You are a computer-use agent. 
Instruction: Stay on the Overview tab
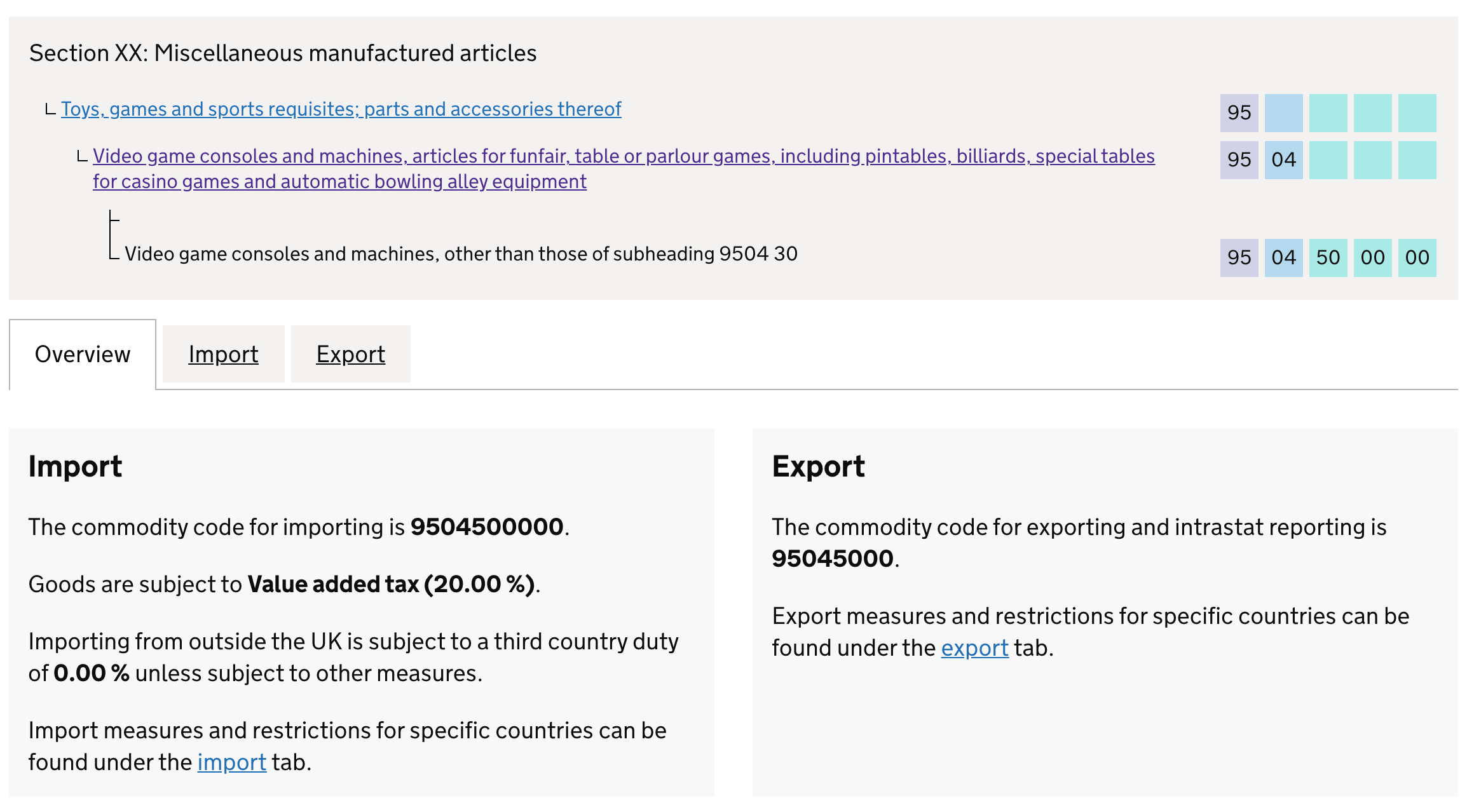(x=83, y=354)
